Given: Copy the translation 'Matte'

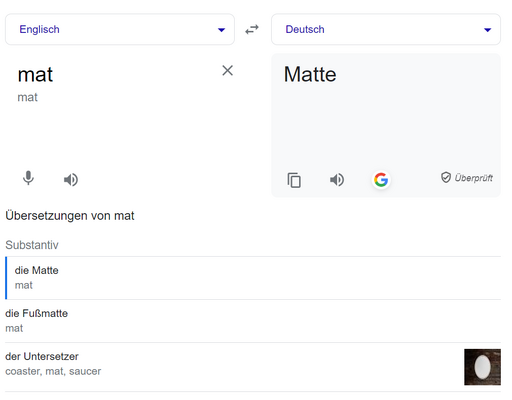Looking at the screenshot, I should pos(294,180).
